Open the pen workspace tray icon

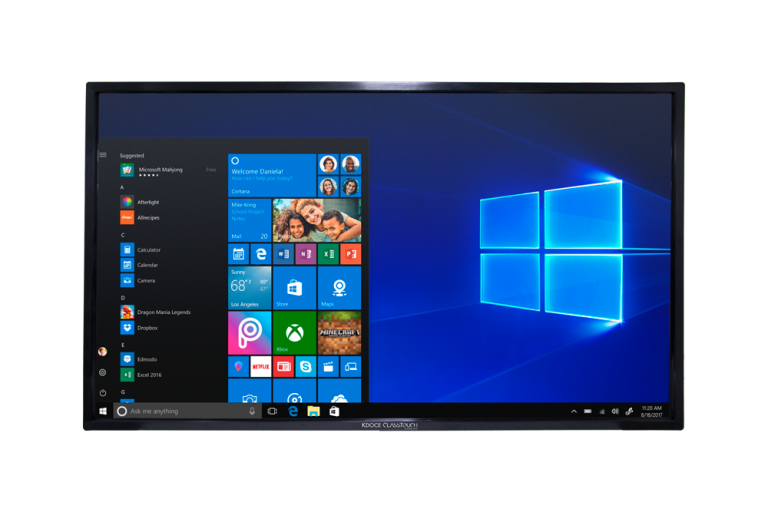(629, 411)
